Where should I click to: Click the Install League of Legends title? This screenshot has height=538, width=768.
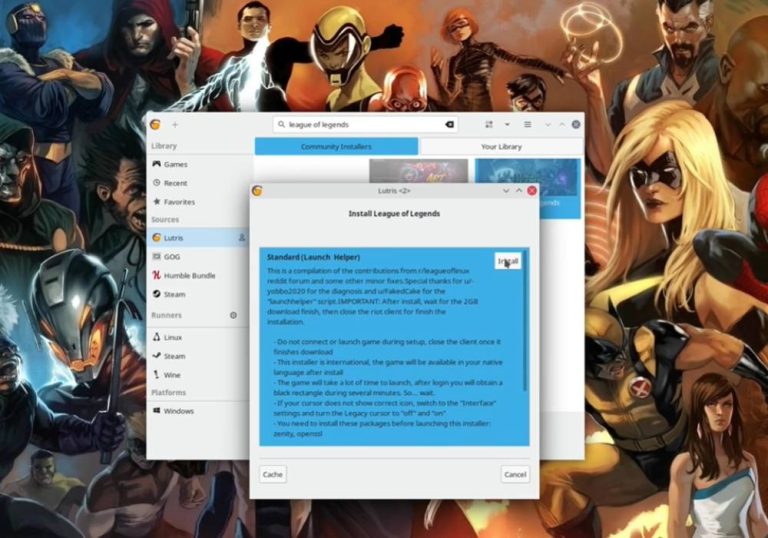394,214
